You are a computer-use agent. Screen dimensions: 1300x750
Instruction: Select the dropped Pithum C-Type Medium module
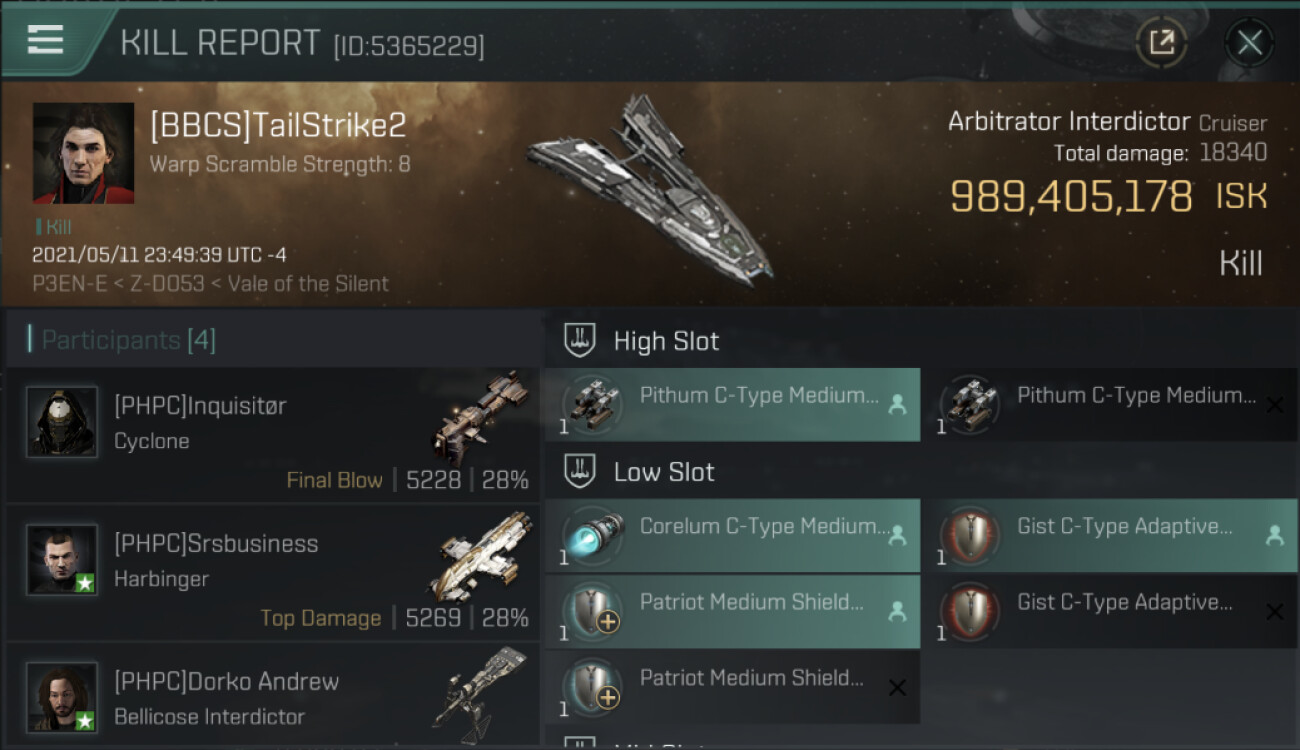tap(732, 405)
